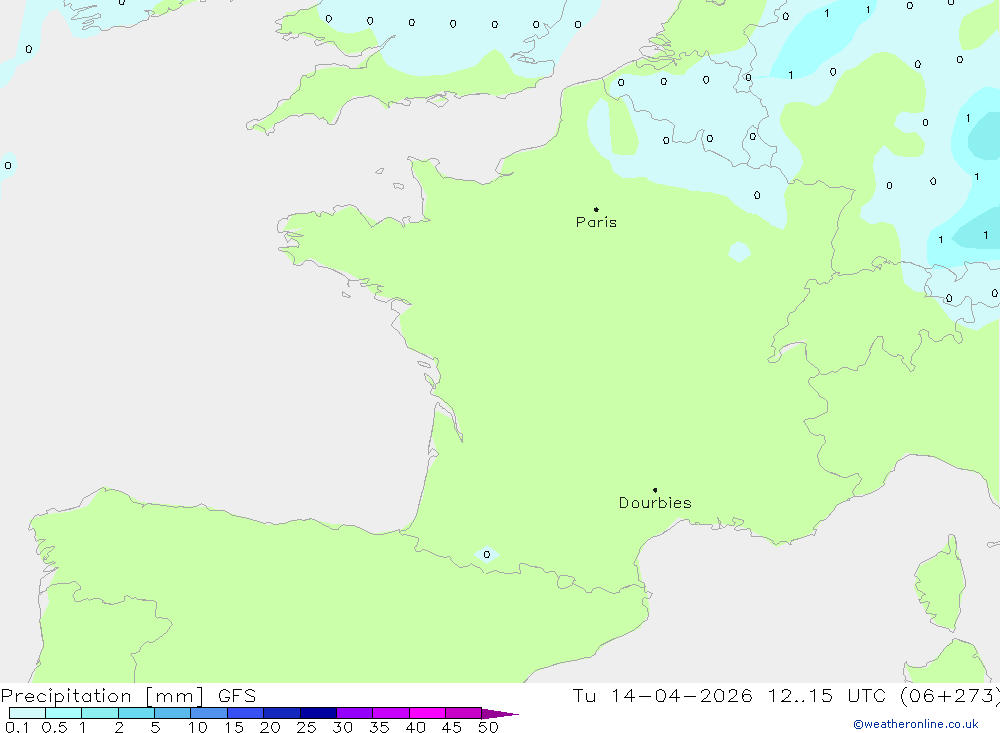
Task: Select the 40 mm magenta legend swatch
Action: (x=427, y=713)
